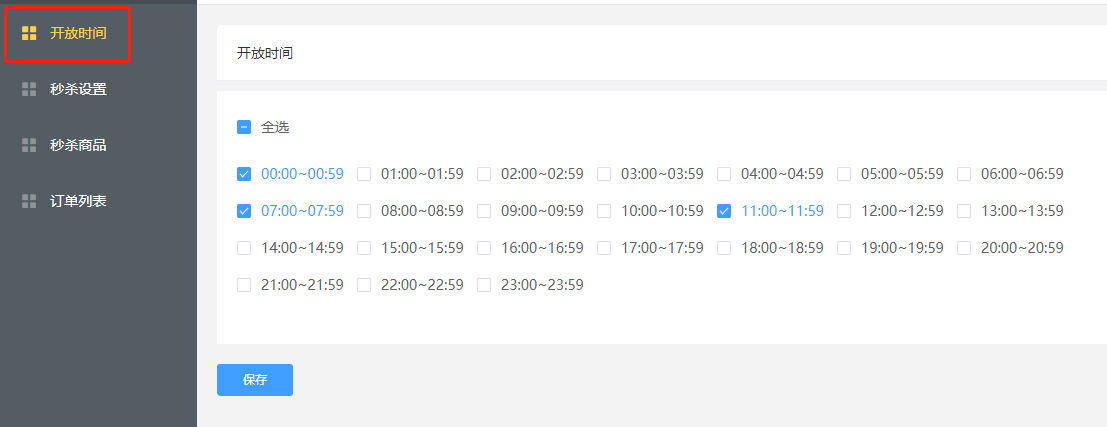
Task: Toggle the 全选 select-all checkbox
Action: [244, 128]
